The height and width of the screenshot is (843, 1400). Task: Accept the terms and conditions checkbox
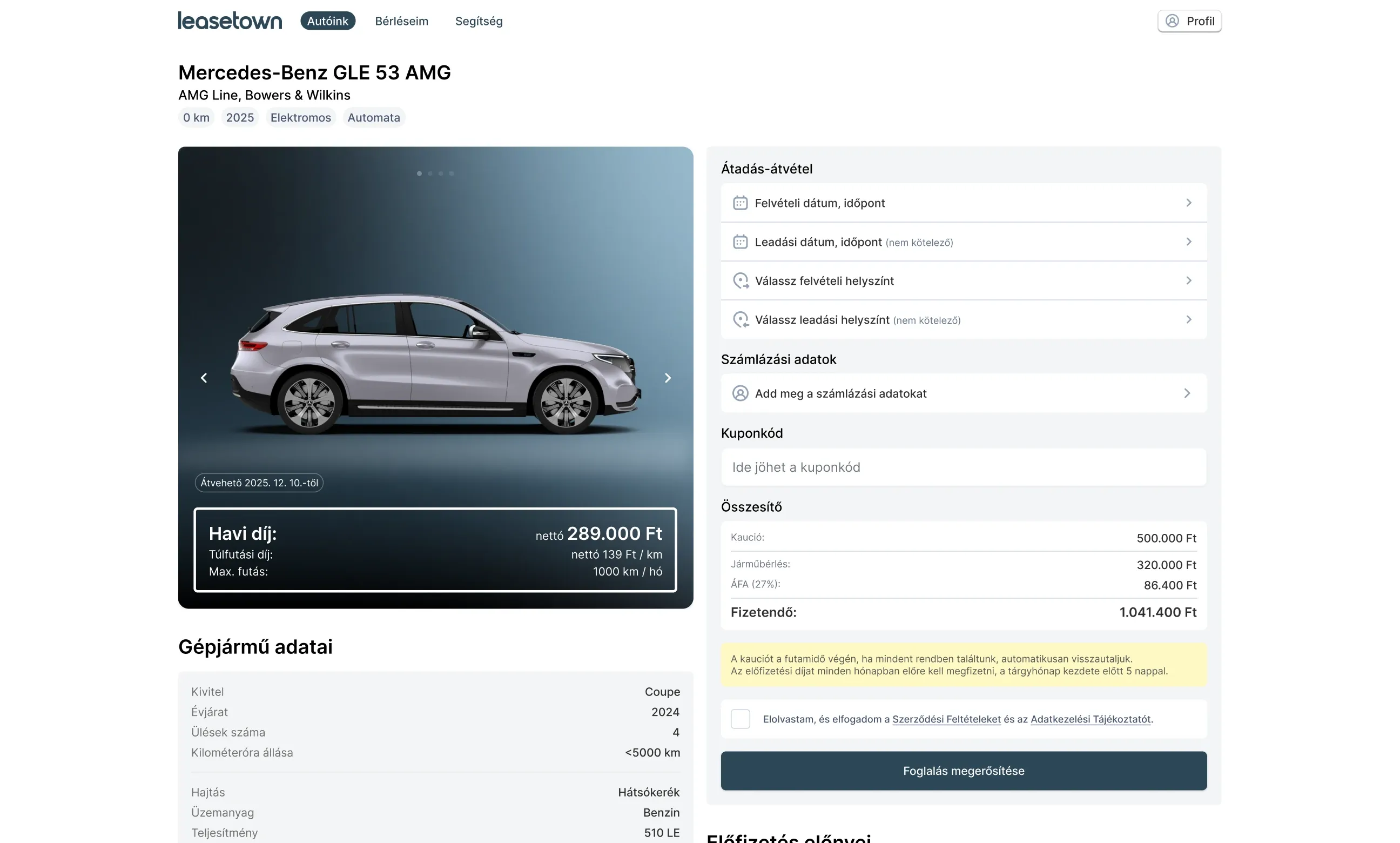point(740,719)
